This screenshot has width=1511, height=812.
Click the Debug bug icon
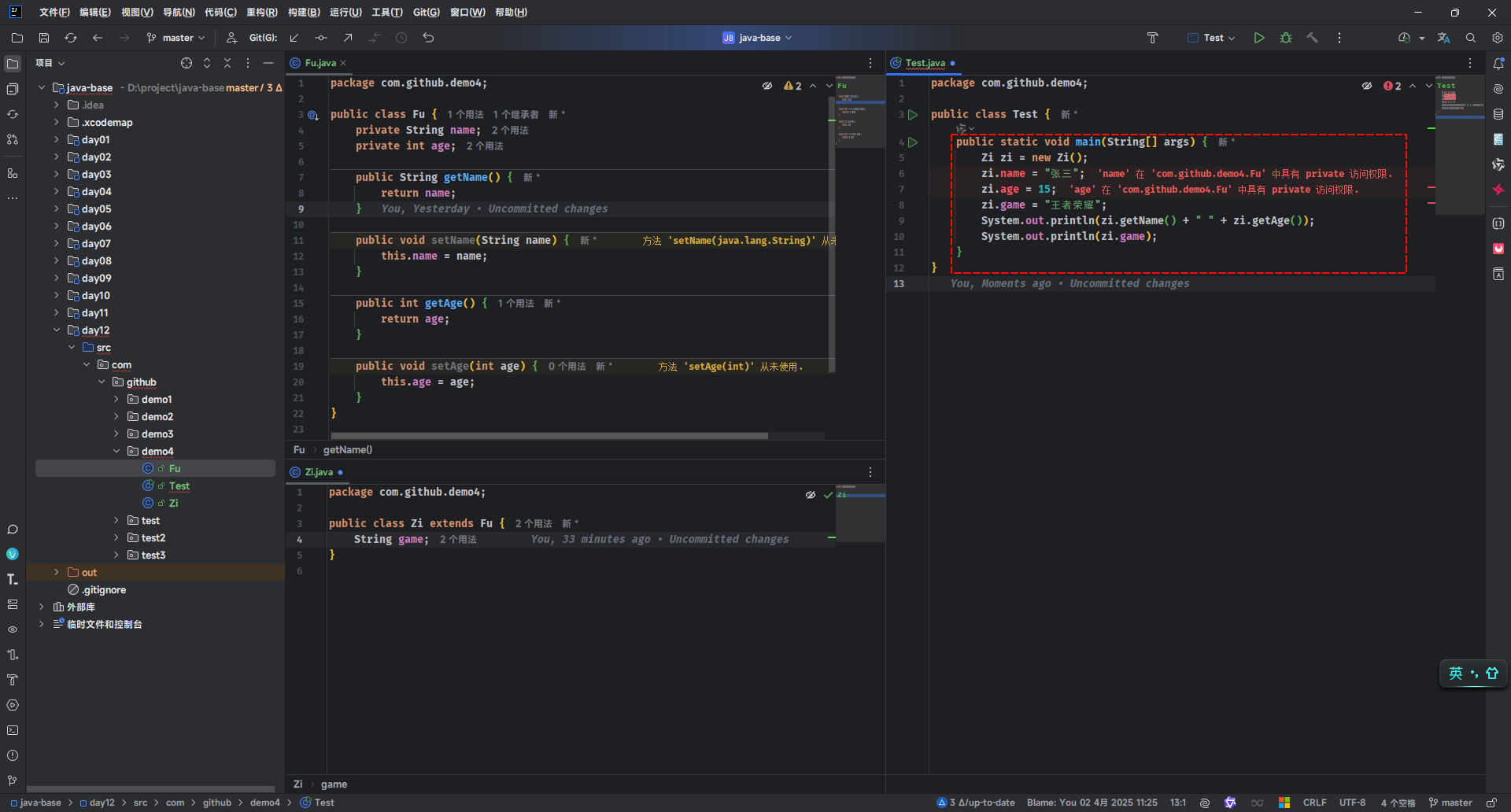click(x=1286, y=38)
